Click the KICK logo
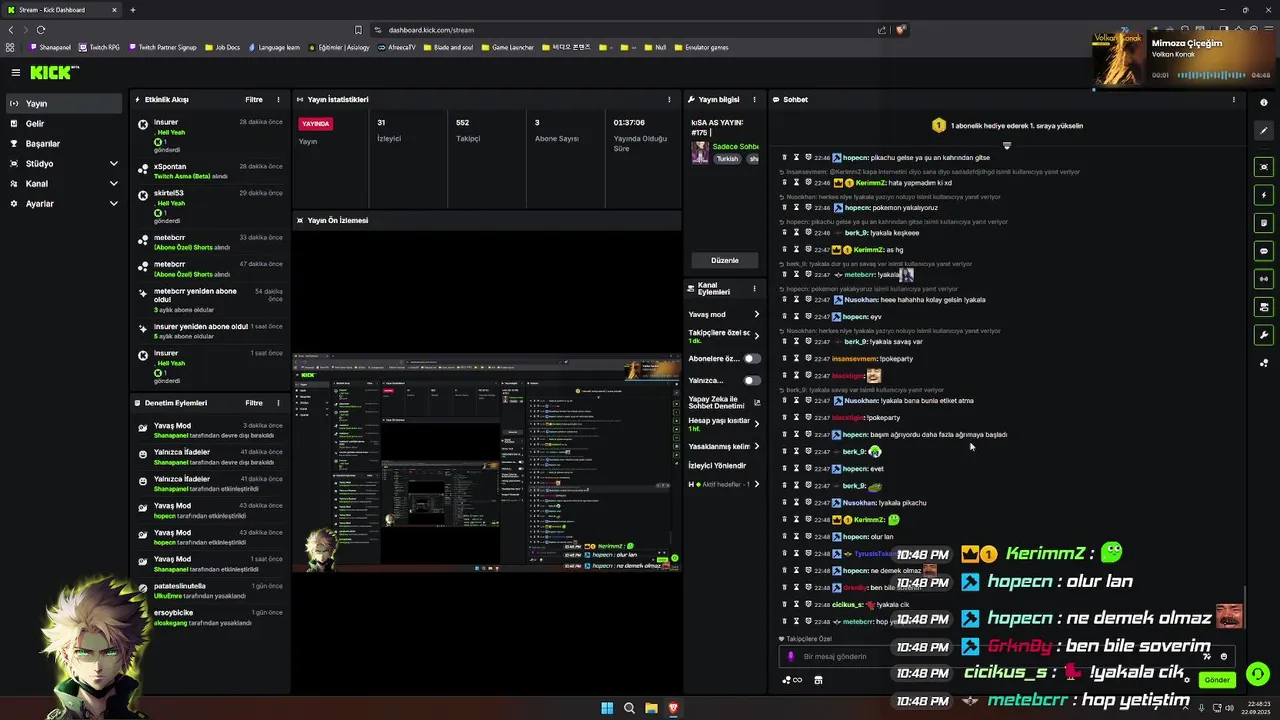Viewport: 1280px width, 720px height. point(51,72)
